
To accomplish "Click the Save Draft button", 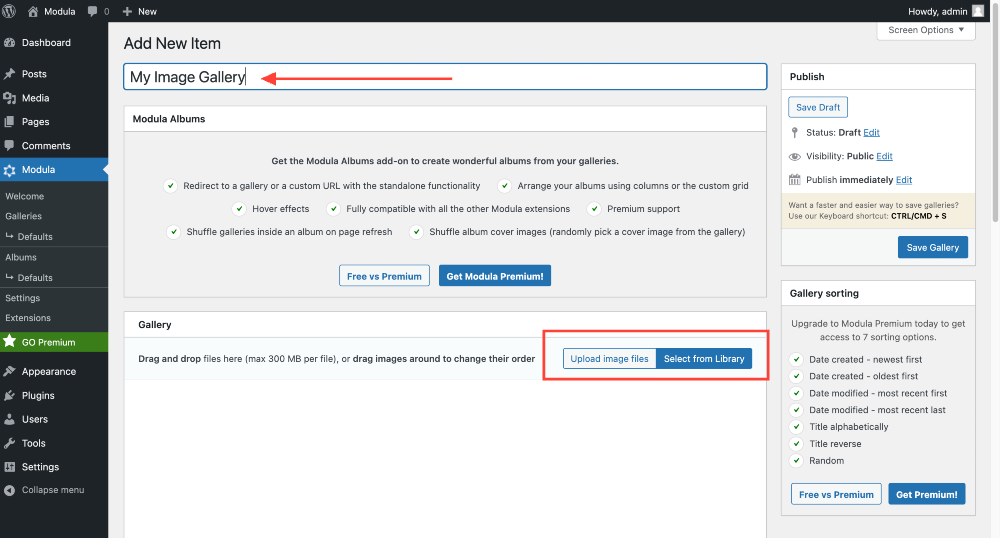I will 818,107.
